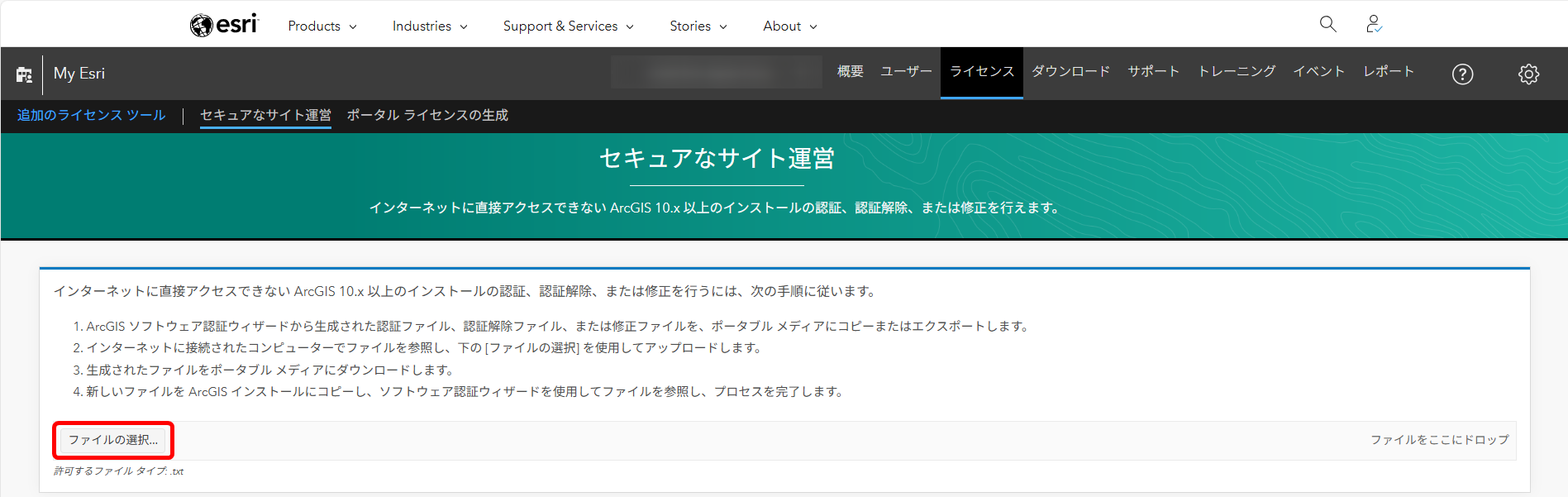Open the search magnifier icon
Viewport: 1568px width, 497px height.
click(x=1327, y=24)
